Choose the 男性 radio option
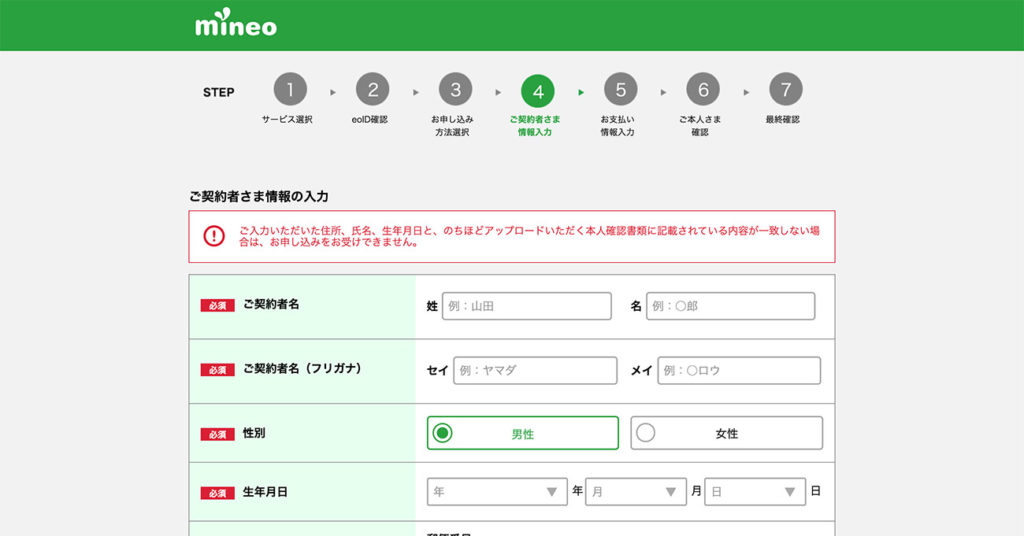 [522, 433]
